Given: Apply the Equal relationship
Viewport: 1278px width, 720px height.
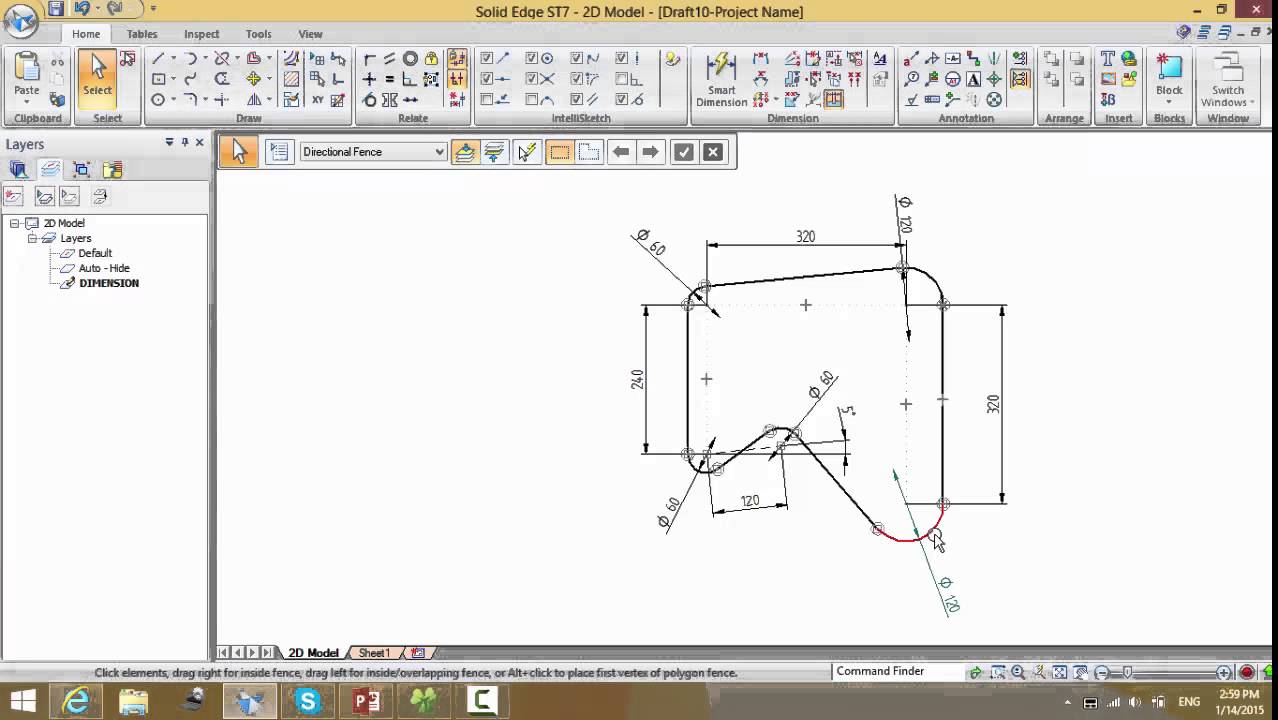Looking at the screenshot, I should pyautogui.click(x=390, y=78).
